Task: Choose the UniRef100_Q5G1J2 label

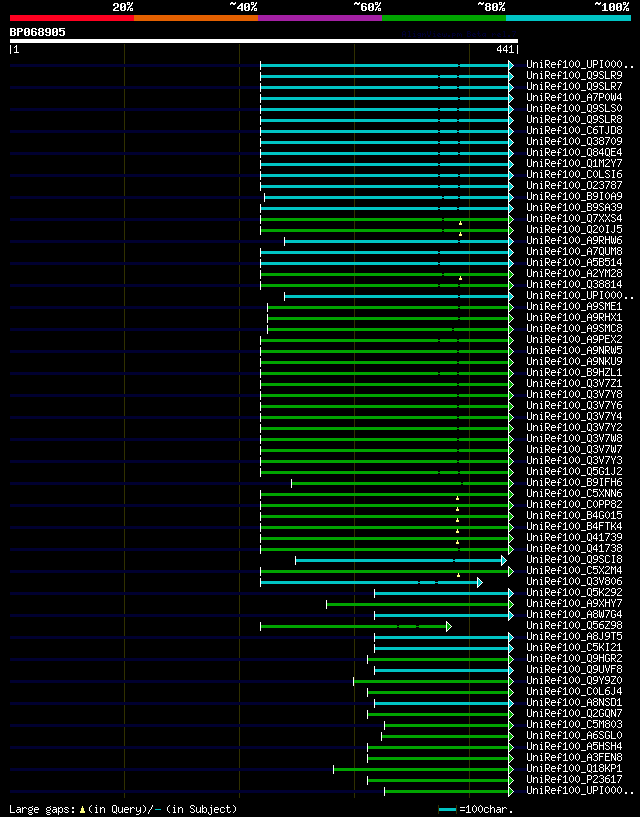Action: pyautogui.click(x=574, y=471)
